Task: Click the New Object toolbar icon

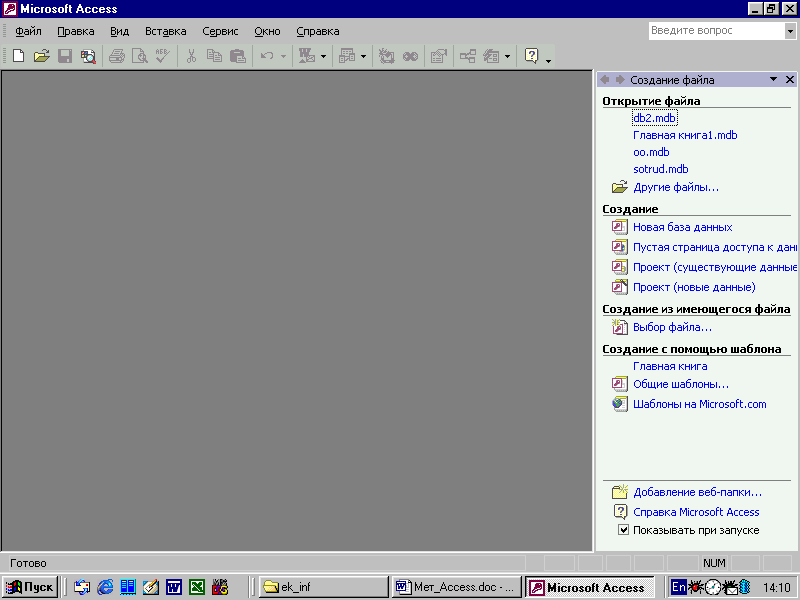Action: [491, 56]
